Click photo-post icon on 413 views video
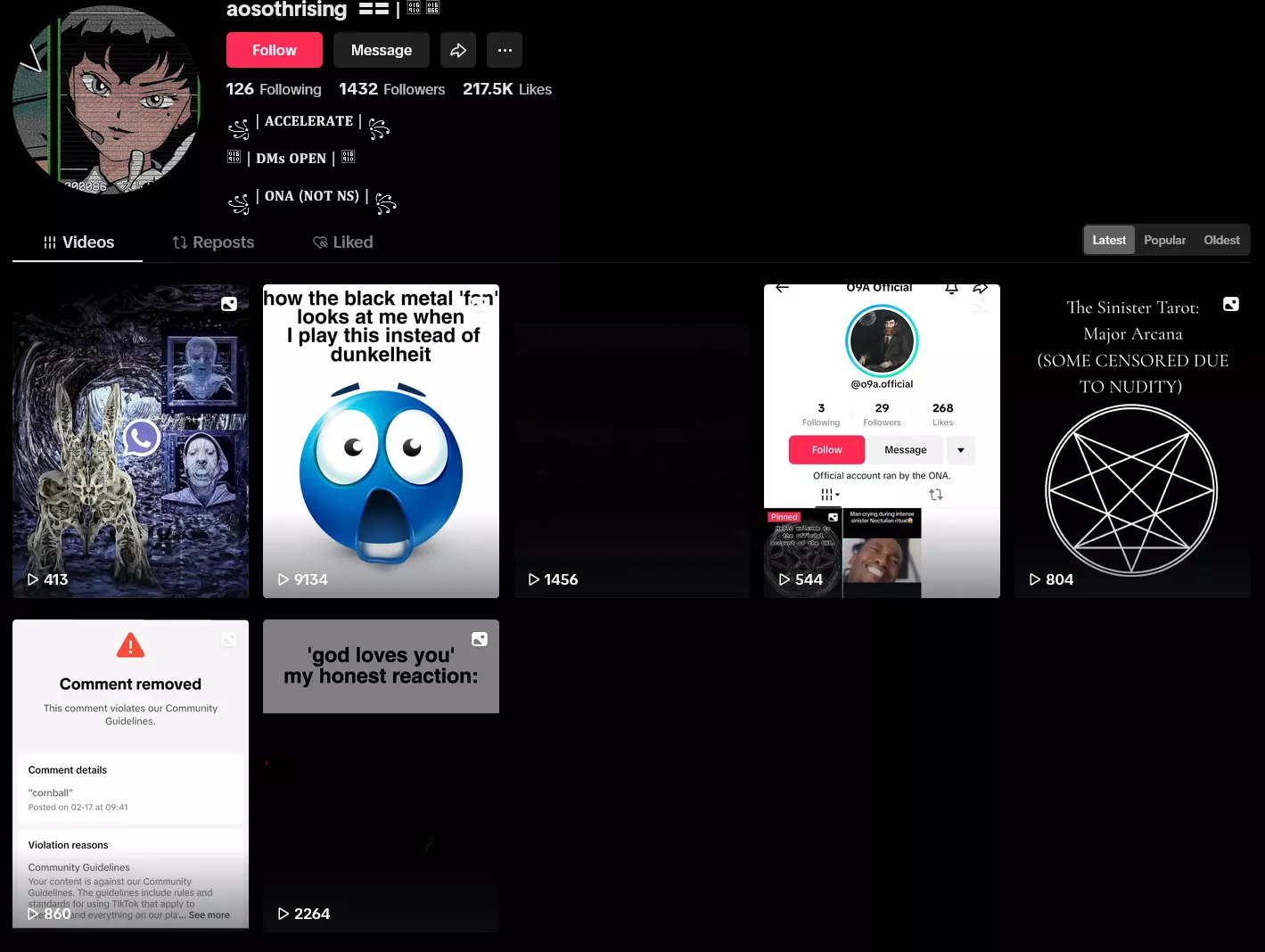Viewport: 1265px width, 952px height. [x=229, y=304]
